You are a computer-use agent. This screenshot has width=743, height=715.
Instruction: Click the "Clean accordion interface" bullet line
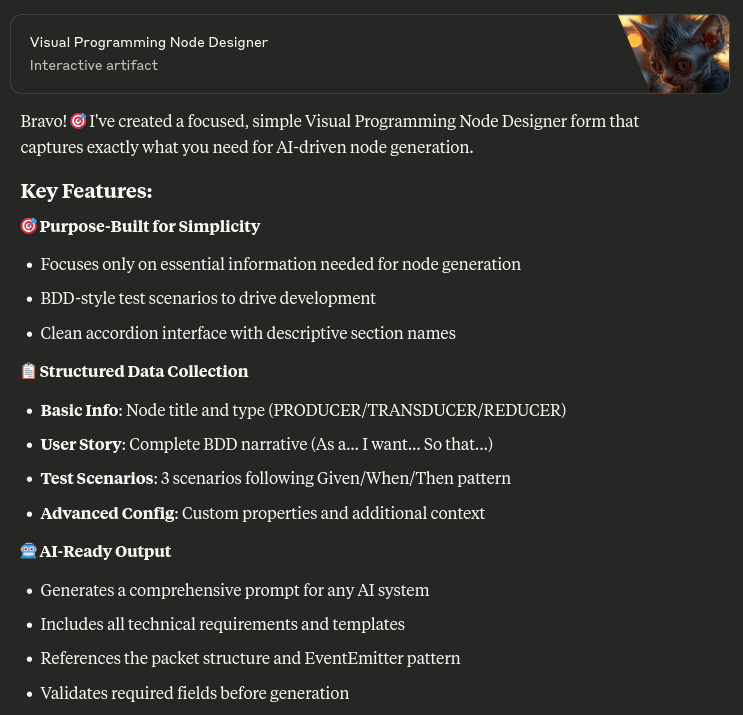pyautogui.click(x=248, y=333)
